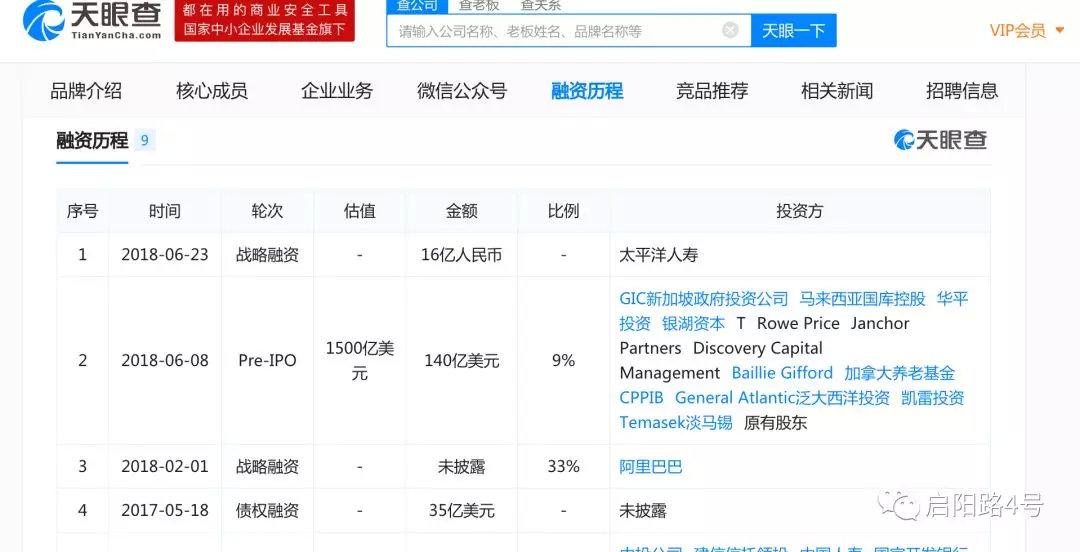The width and height of the screenshot is (1080, 552).
Task: Open the 招聘信息 tab
Action: coord(962,90)
